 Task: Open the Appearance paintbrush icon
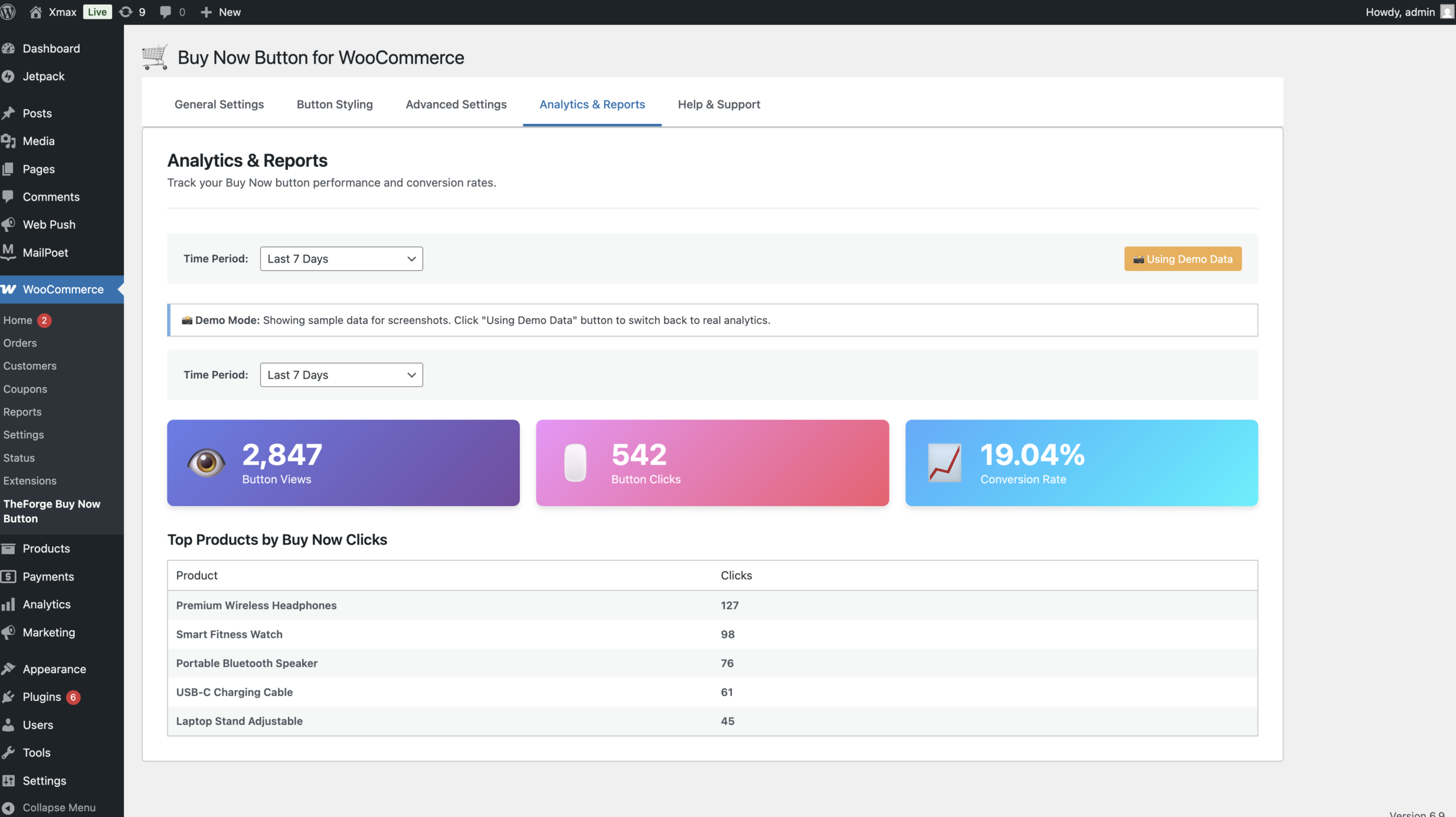(9, 669)
